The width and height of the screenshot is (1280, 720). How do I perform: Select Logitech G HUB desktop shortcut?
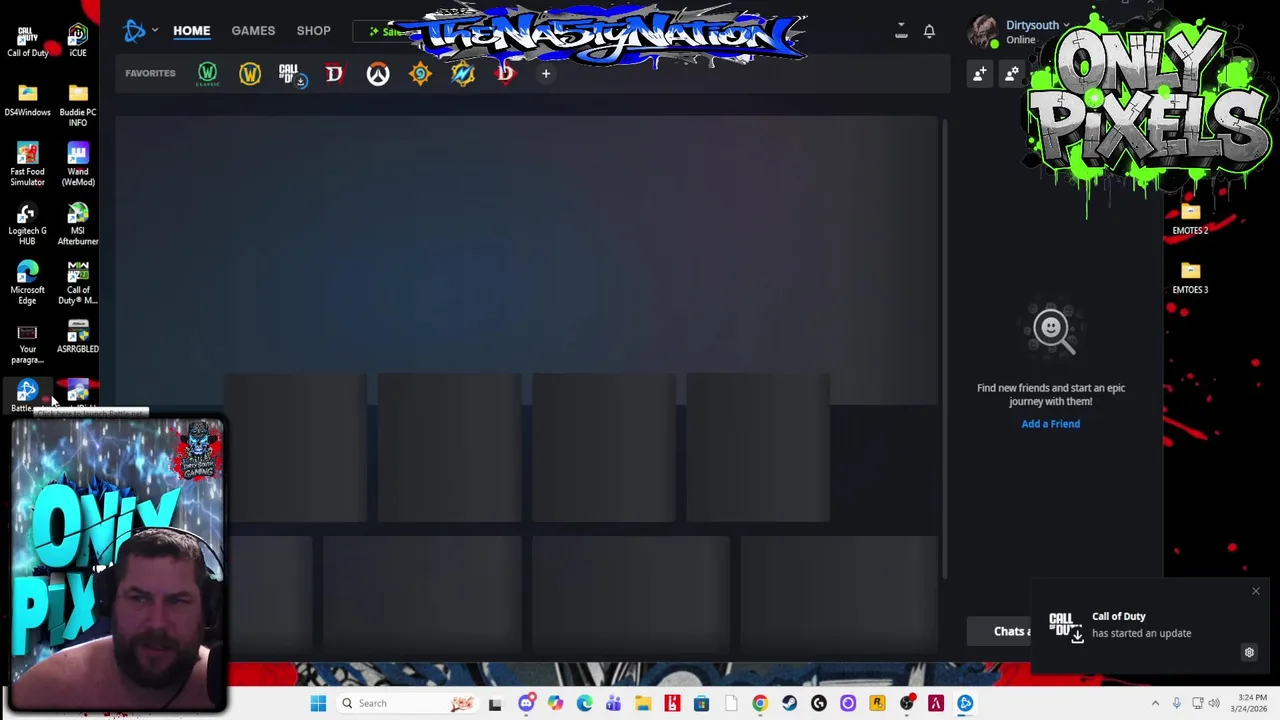click(27, 224)
